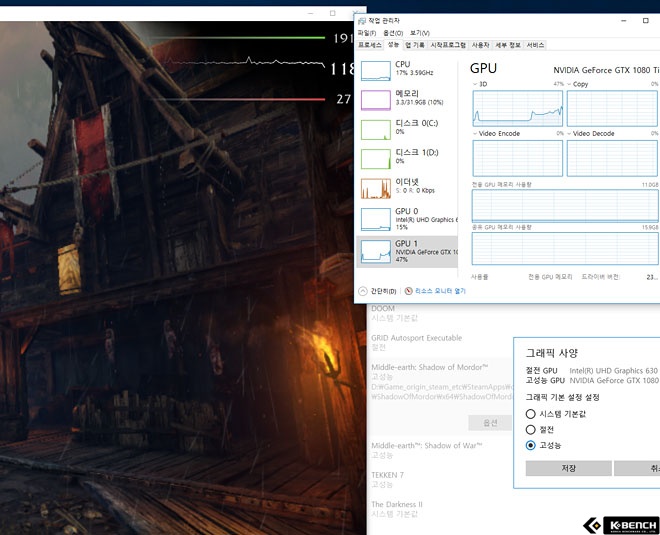Select the 이더넷 performance item
660x535 pixels.
pos(407,188)
